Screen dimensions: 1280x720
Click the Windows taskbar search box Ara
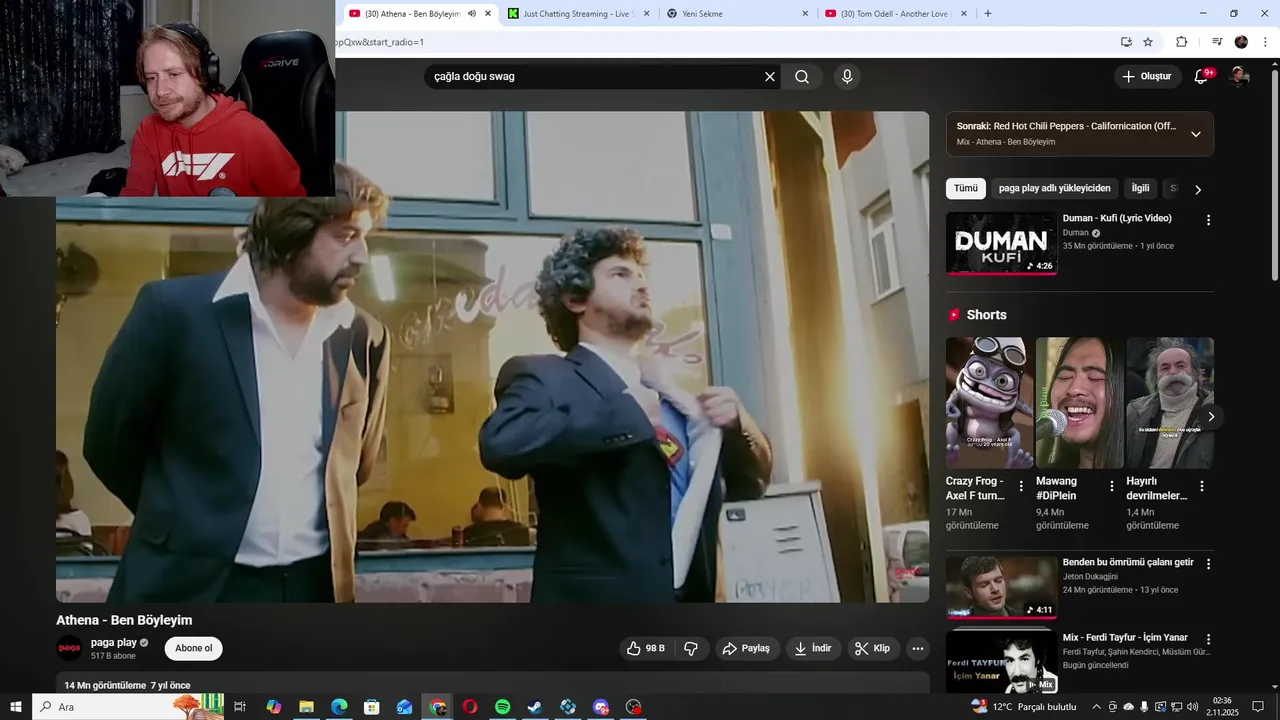[128, 707]
